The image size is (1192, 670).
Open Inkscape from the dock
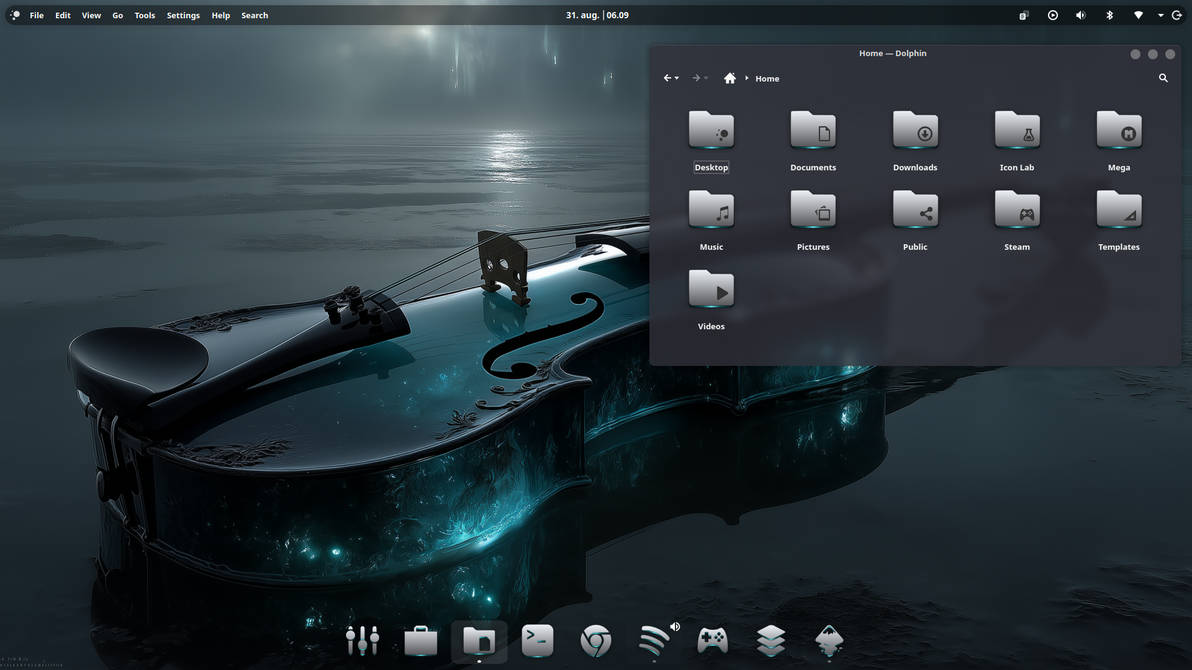(828, 641)
